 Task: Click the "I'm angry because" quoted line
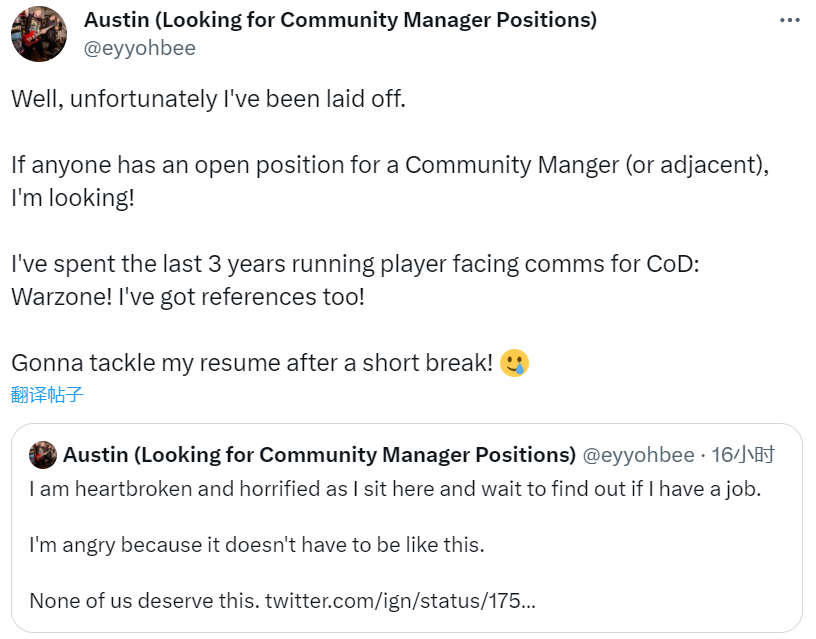pyautogui.click(x=256, y=545)
